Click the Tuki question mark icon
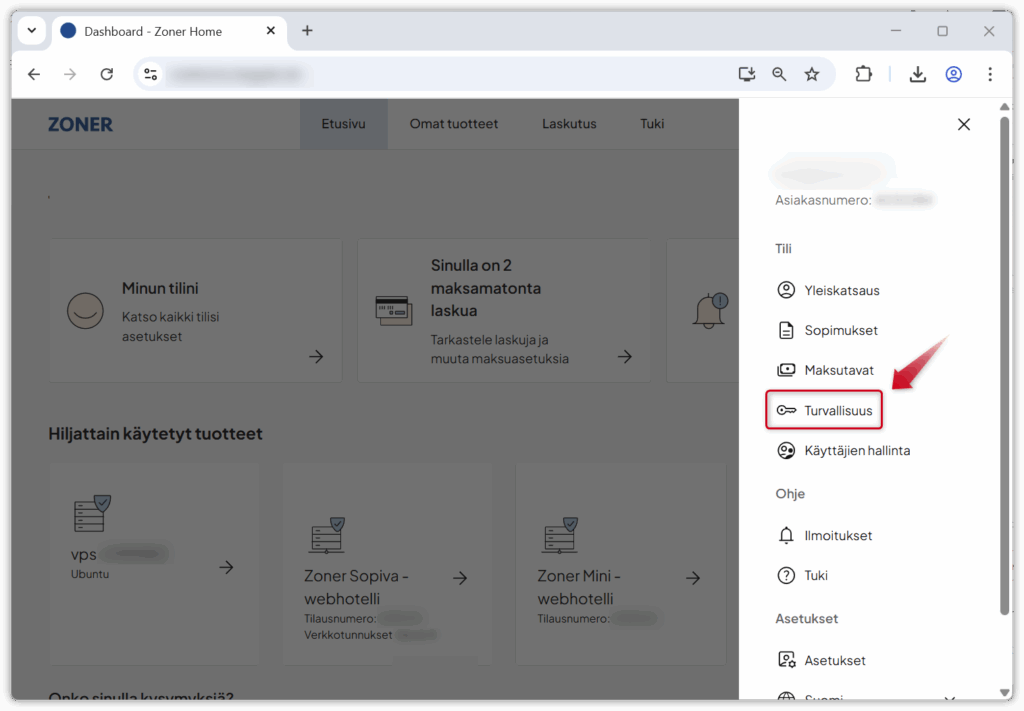 point(786,576)
